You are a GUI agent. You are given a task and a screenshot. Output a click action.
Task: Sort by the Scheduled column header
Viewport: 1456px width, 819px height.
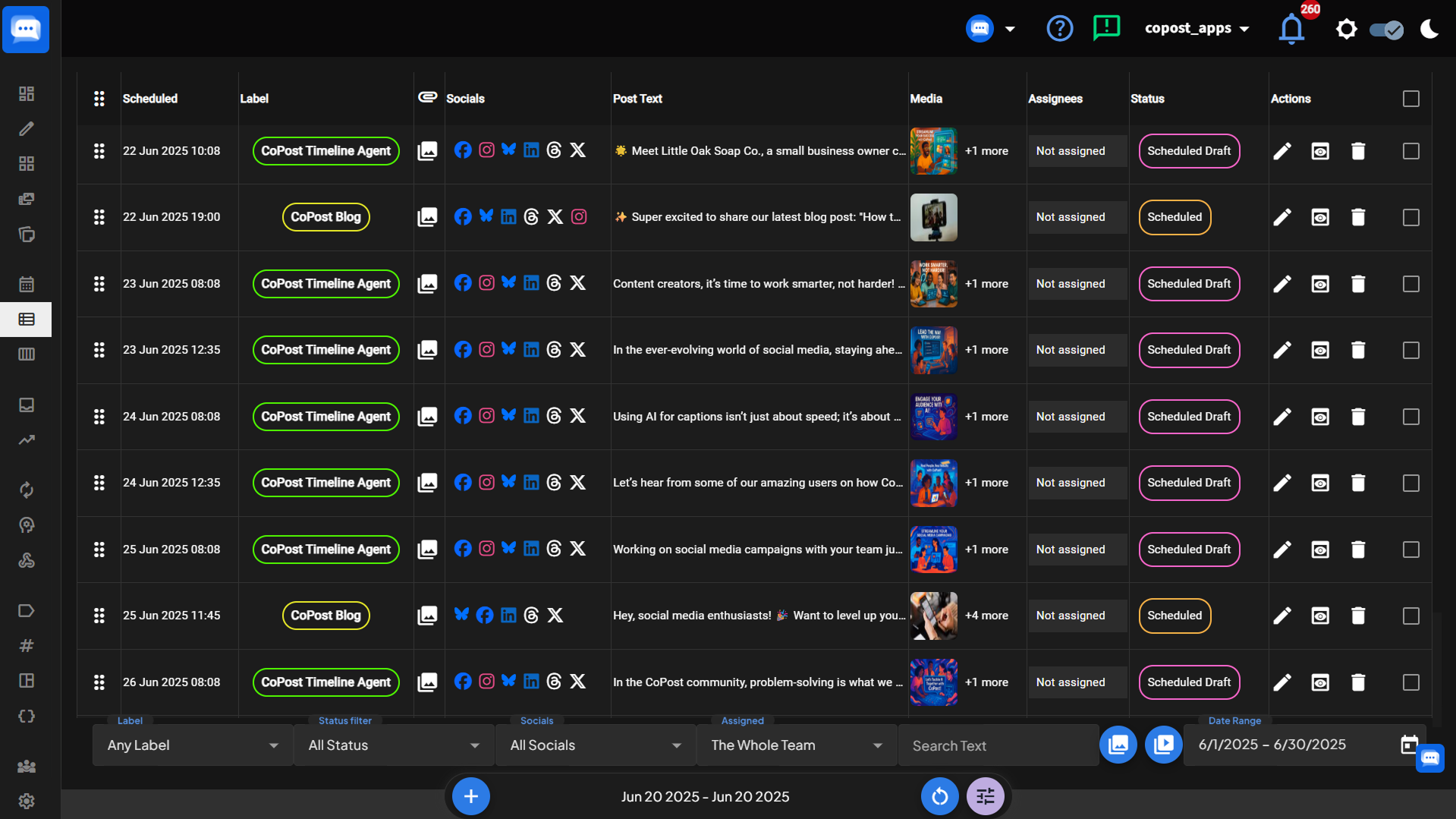150,99
